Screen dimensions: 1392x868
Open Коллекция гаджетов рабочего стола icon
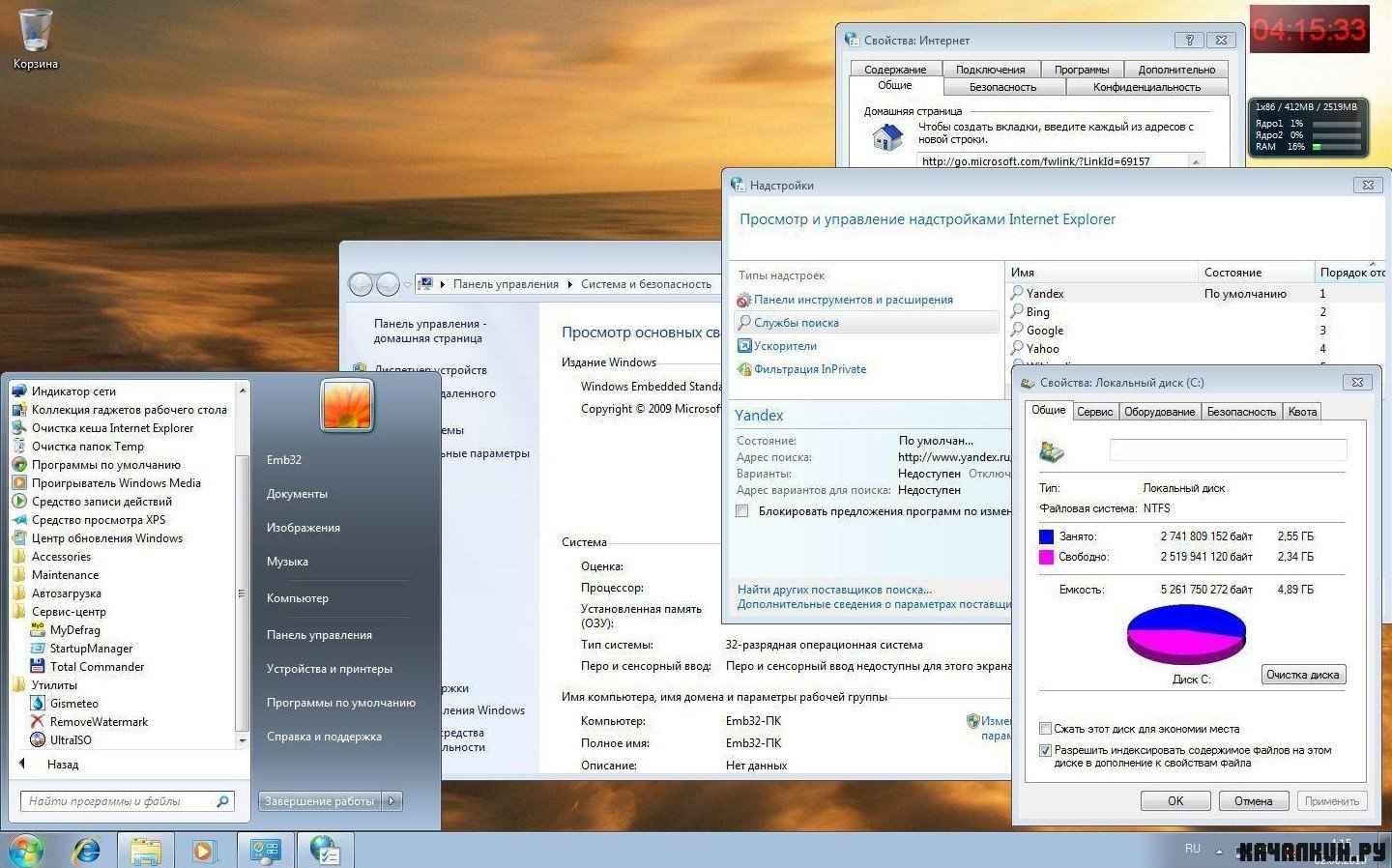(19, 410)
